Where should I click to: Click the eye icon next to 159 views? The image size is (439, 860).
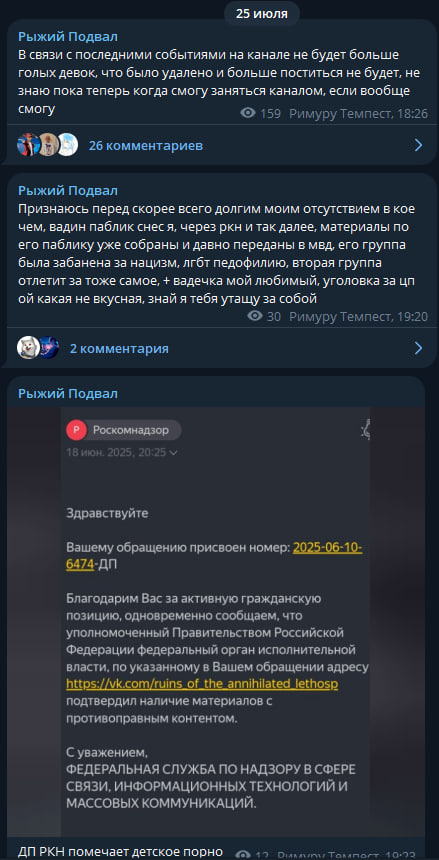(x=248, y=114)
